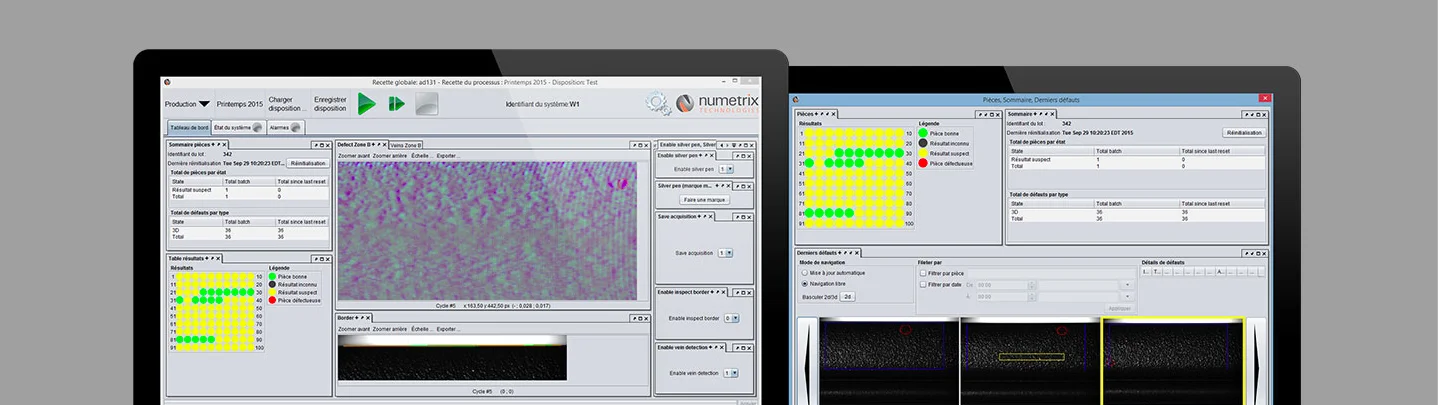Click Charger disposition in the toolbar

click(x=287, y=104)
